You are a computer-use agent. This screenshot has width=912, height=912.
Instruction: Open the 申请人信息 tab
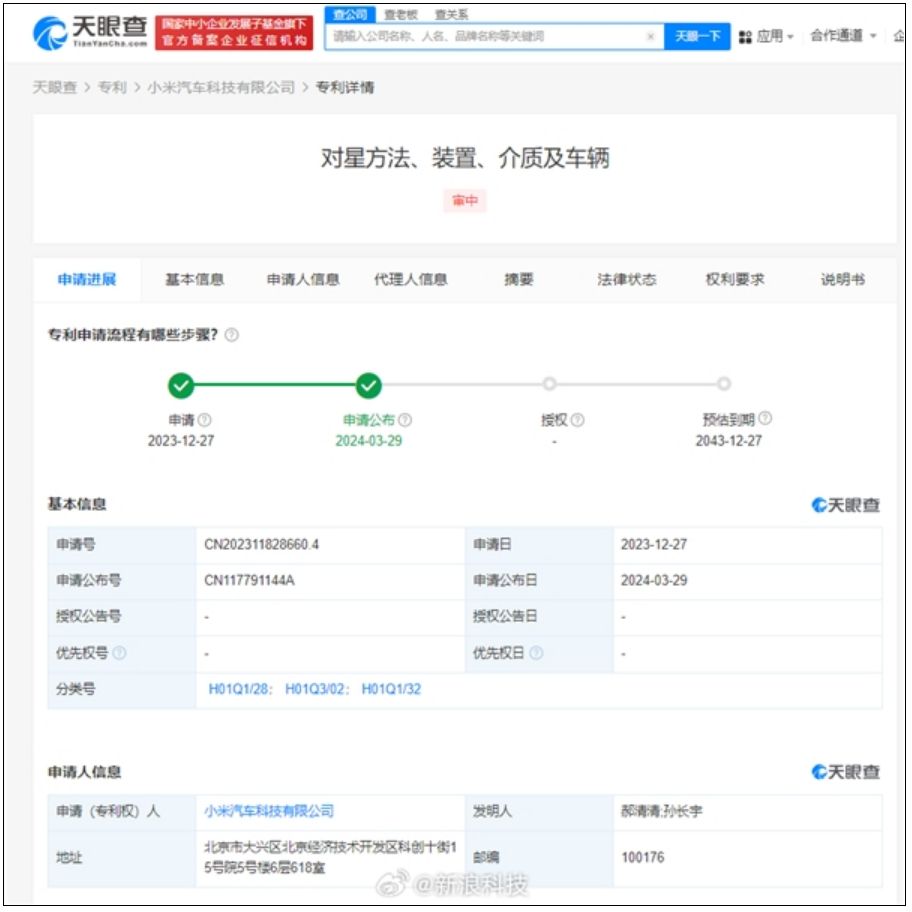(x=302, y=280)
